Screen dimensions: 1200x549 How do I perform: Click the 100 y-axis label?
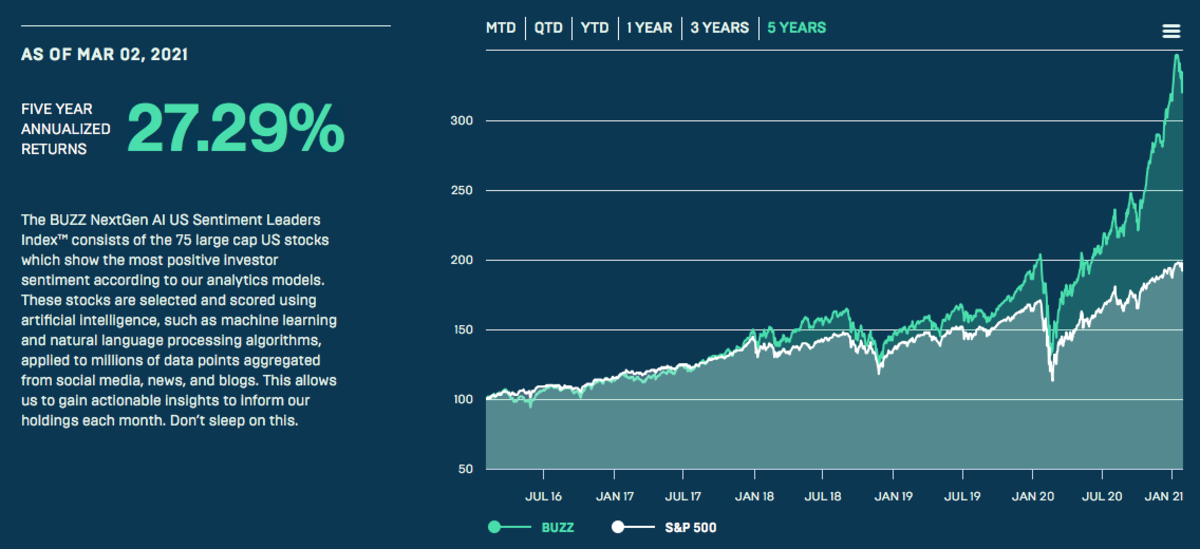461,400
